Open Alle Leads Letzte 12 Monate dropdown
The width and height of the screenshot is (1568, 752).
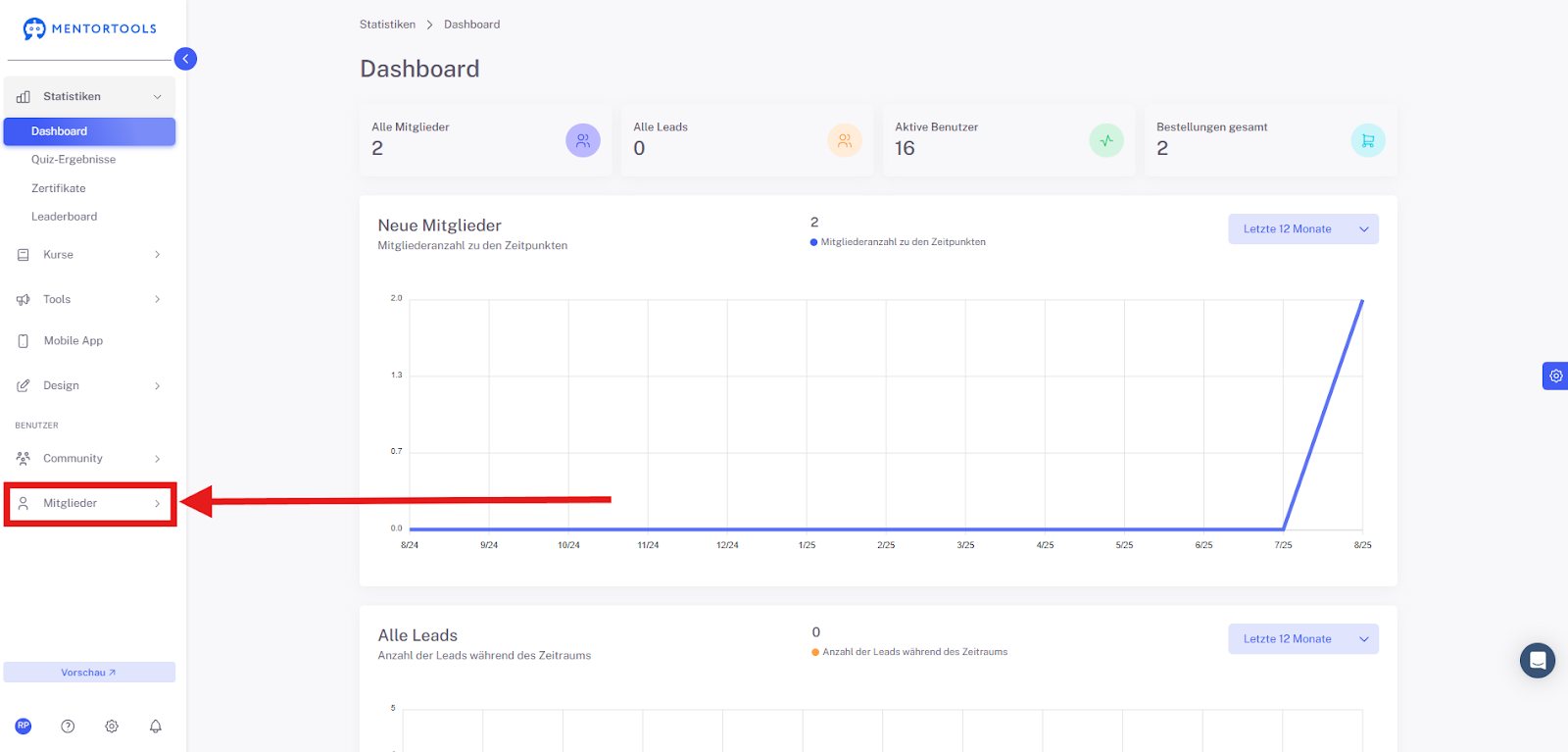1303,639
